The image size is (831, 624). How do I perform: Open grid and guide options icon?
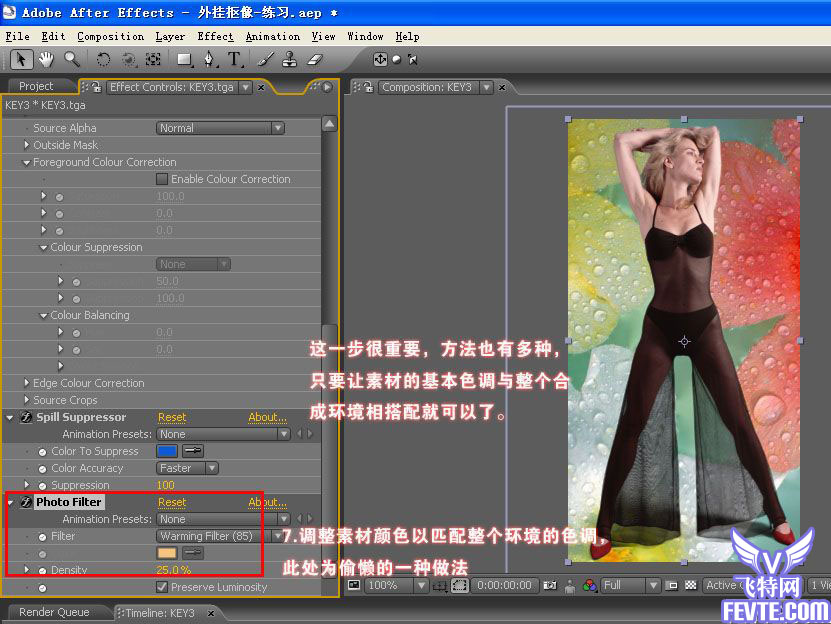[x=440, y=586]
